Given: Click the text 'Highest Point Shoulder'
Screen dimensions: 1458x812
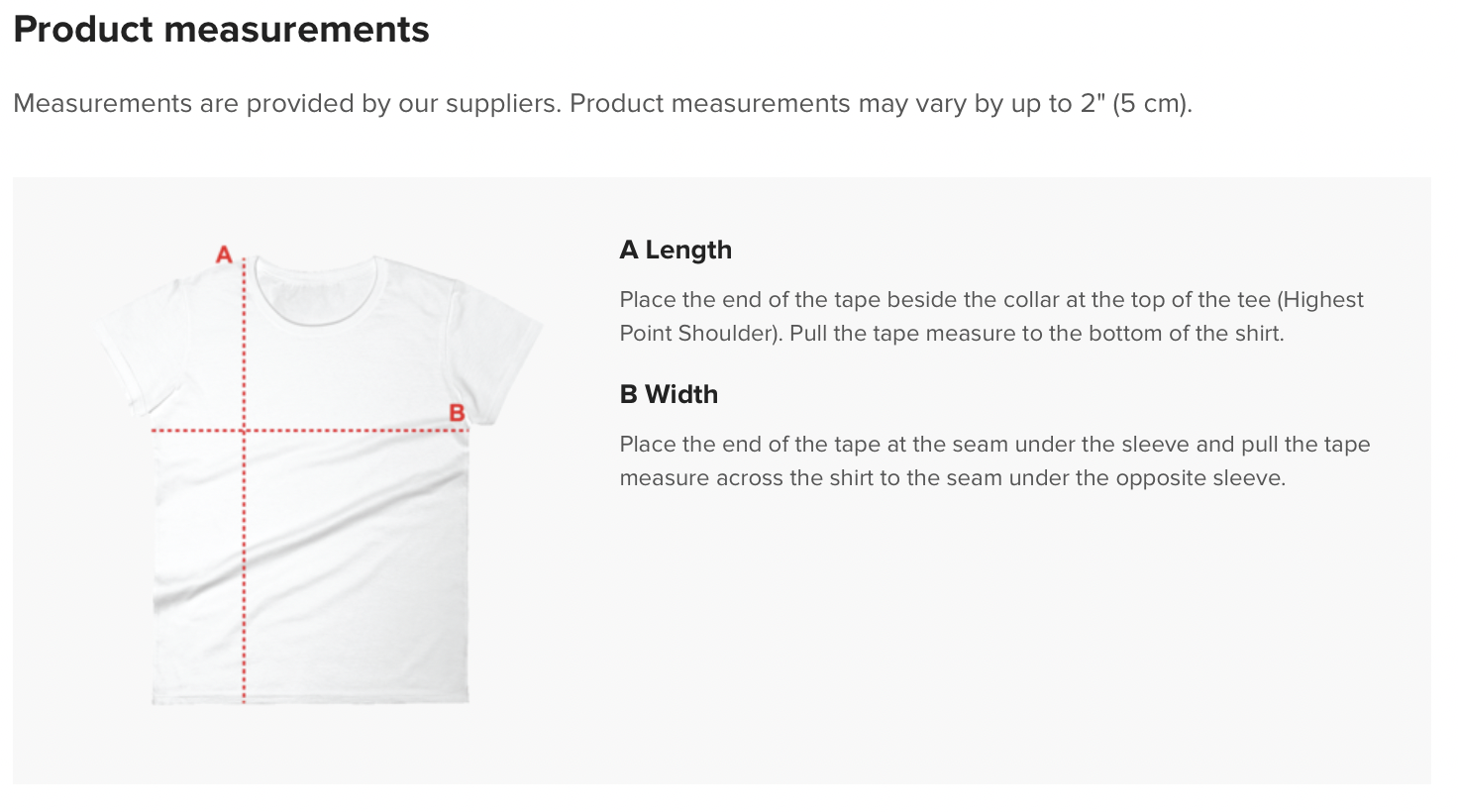Looking at the screenshot, I should tap(991, 316).
